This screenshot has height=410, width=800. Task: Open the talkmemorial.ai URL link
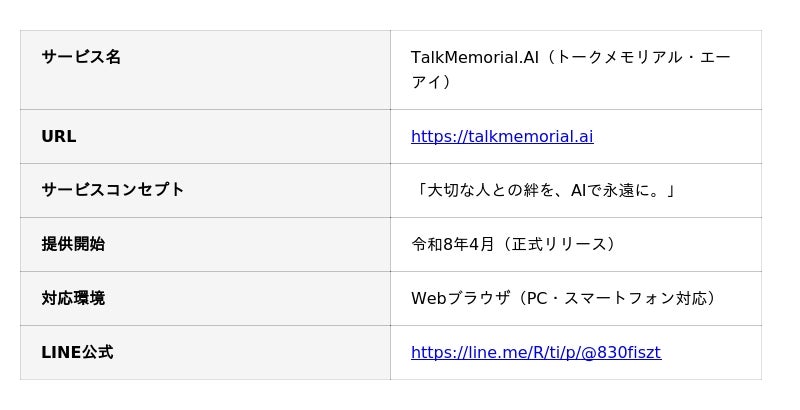pyautogui.click(x=501, y=136)
